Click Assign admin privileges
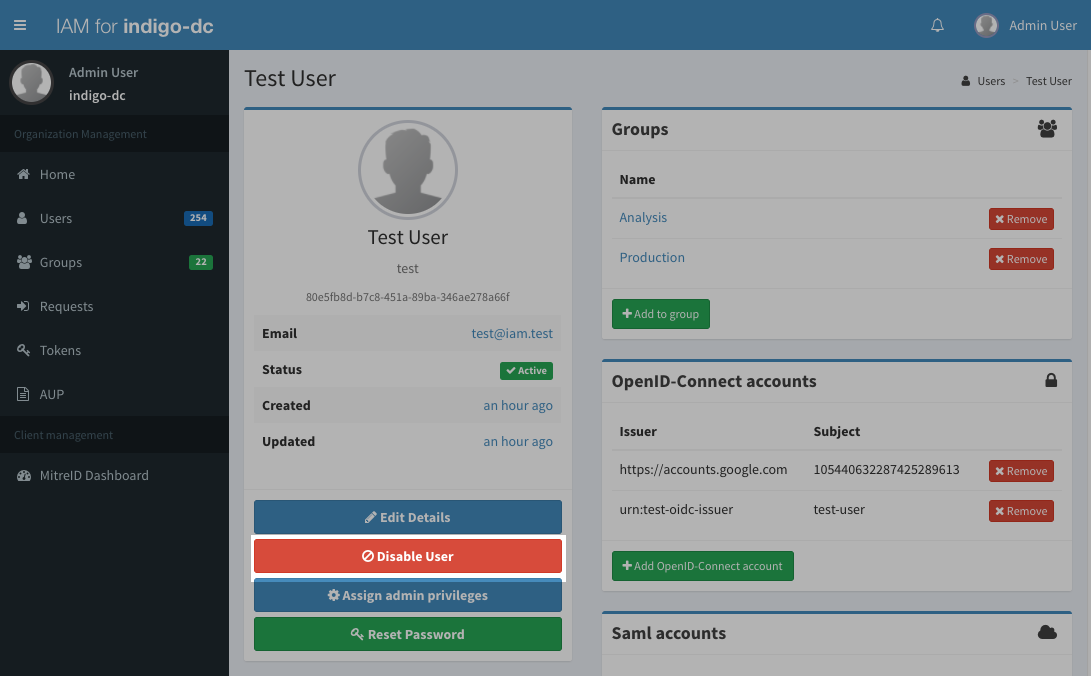 point(407,595)
